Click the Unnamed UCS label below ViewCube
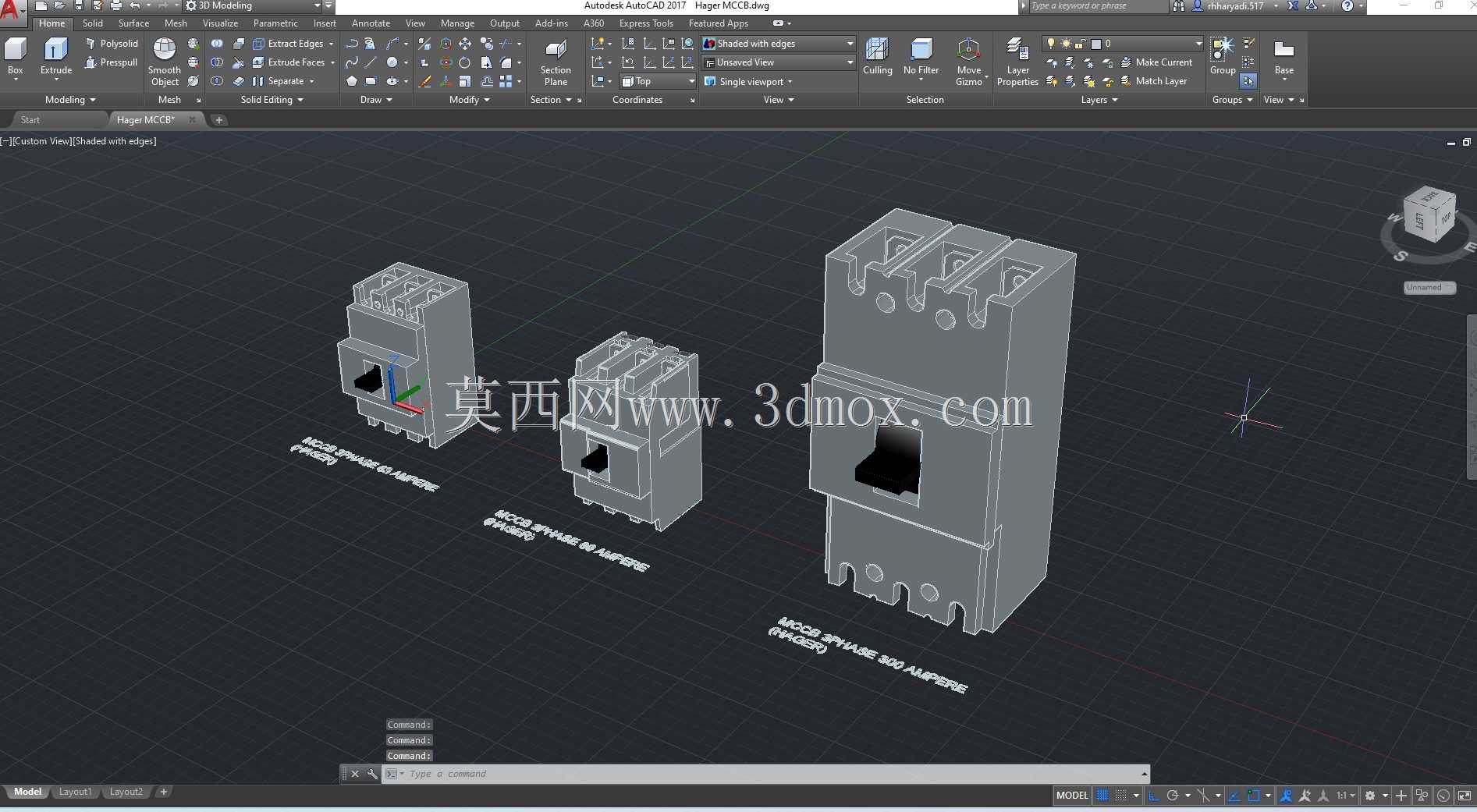This screenshot has width=1477, height=812. pos(1429,288)
